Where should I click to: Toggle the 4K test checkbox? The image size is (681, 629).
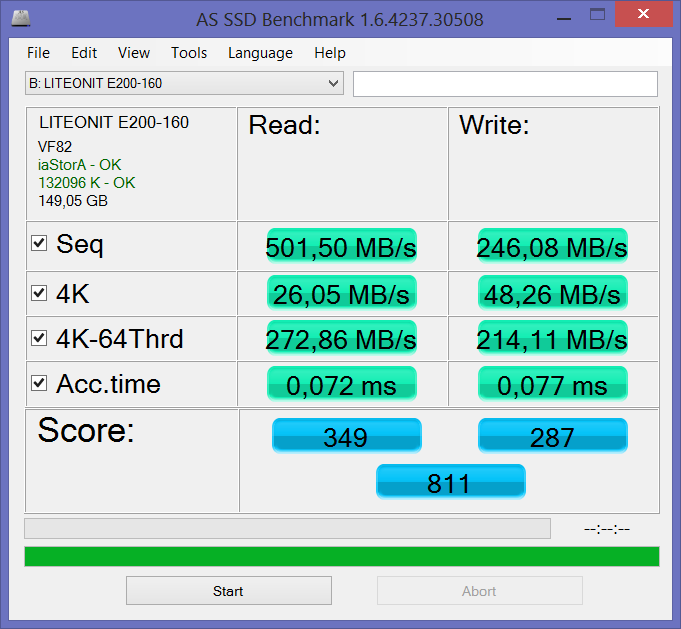(39, 293)
